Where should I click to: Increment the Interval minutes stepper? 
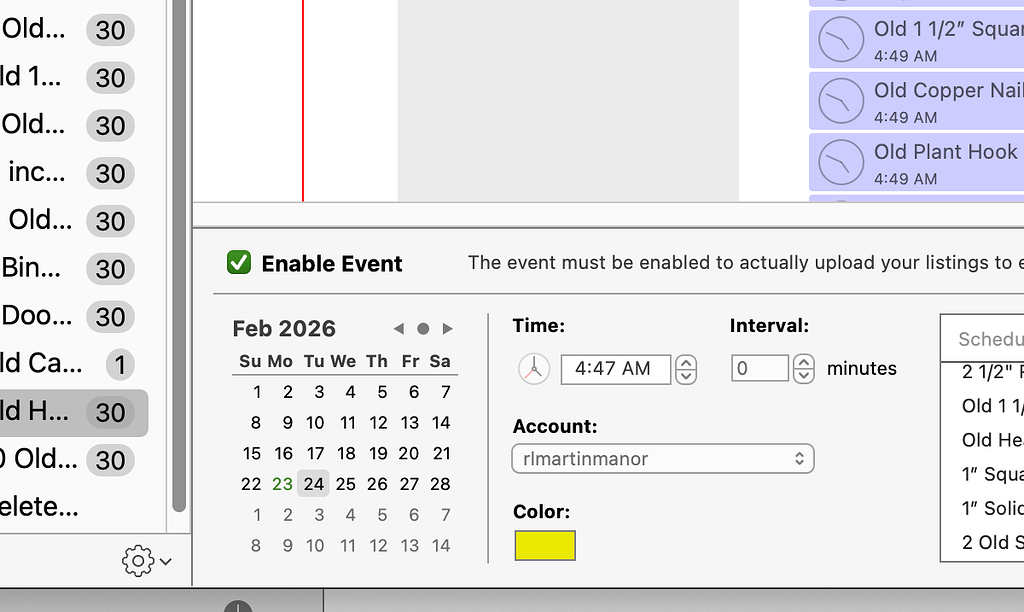click(x=803, y=362)
